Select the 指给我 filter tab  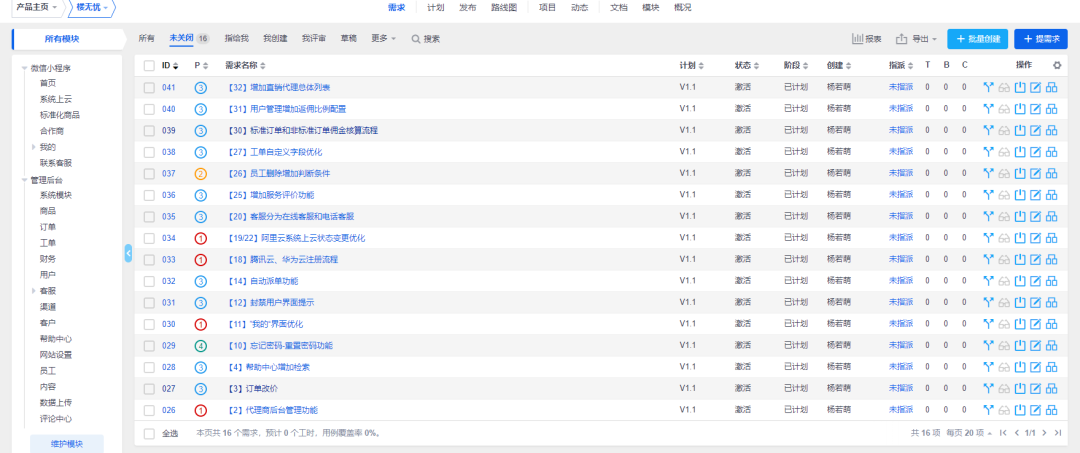[236, 39]
